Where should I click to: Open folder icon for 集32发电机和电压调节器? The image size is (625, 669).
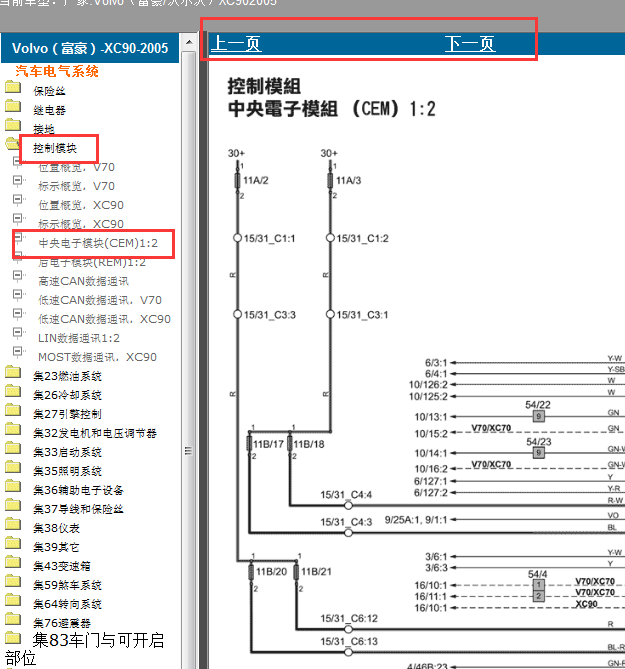13,429
